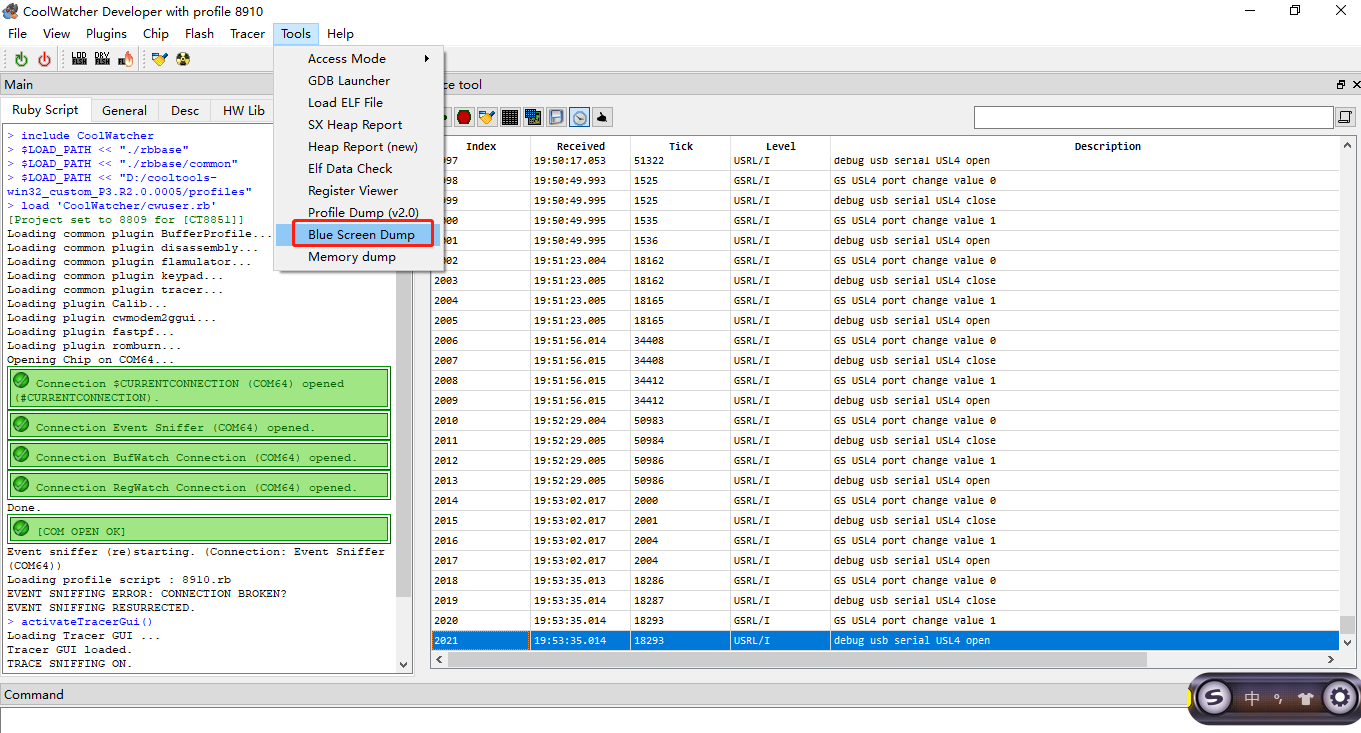This screenshot has height=733, width=1361.
Task: Open Register Viewer from Tools menu
Action: [x=359, y=191]
